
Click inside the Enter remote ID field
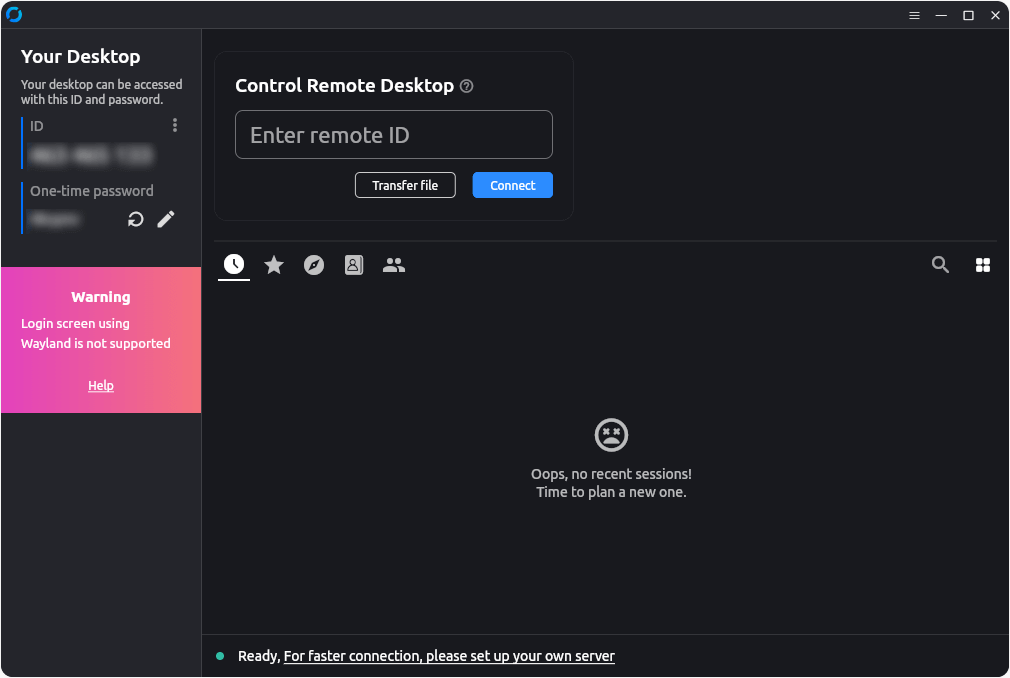click(x=393, y=134)
